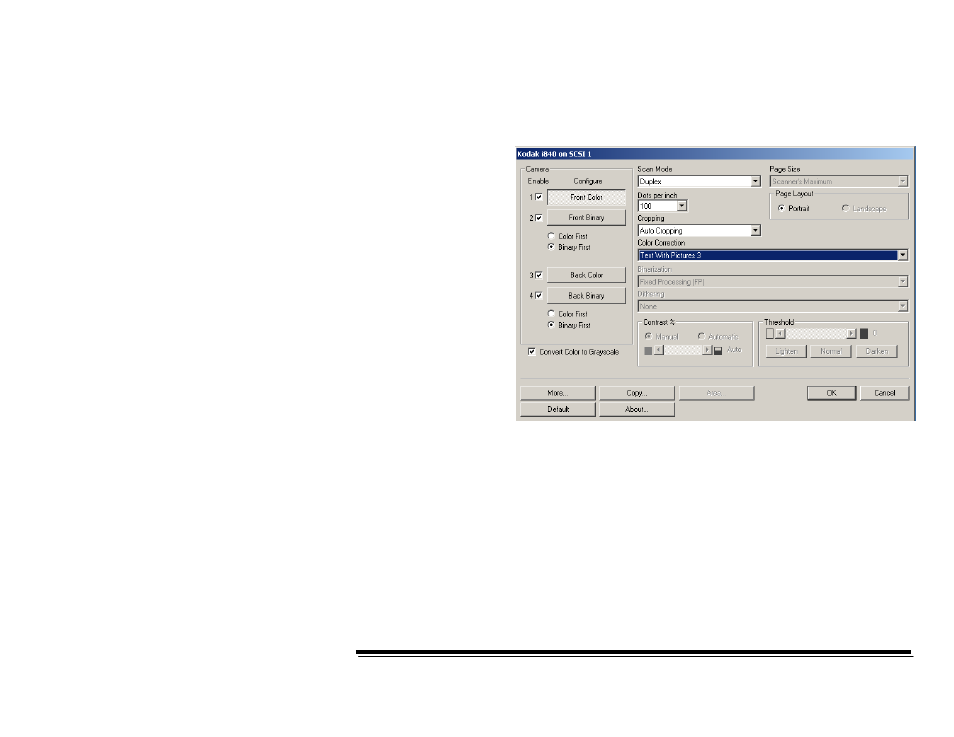Click the "Dots per inch" label

658,195
